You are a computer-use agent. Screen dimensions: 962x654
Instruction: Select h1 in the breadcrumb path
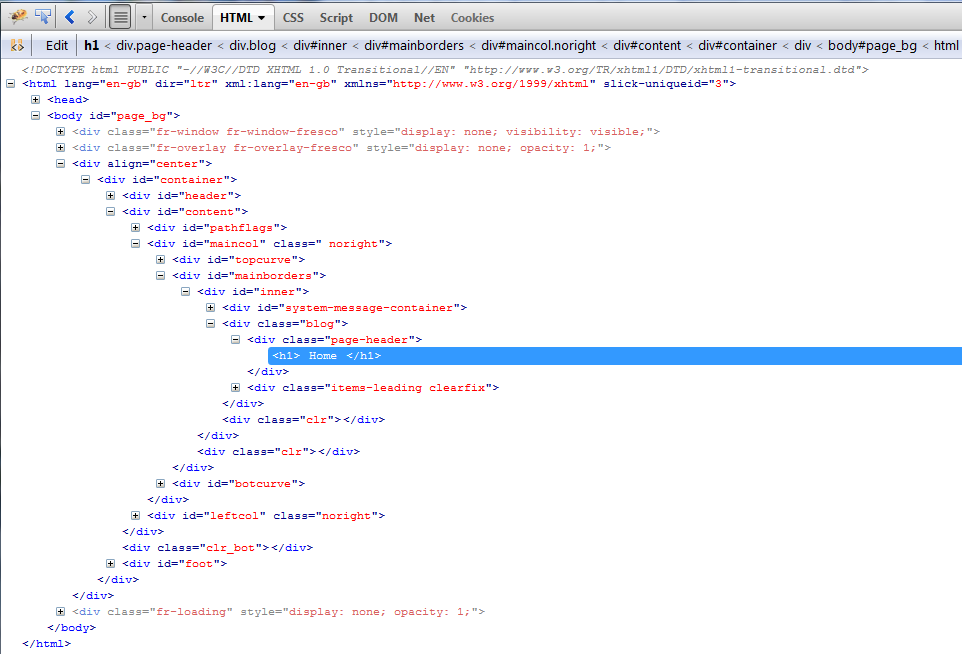pyautogui.click(x=91, y=45)
